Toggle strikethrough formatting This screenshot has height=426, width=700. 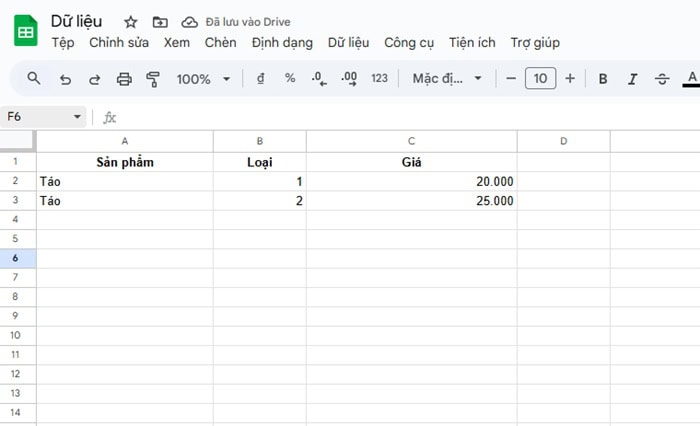click(x=662, y=78)
